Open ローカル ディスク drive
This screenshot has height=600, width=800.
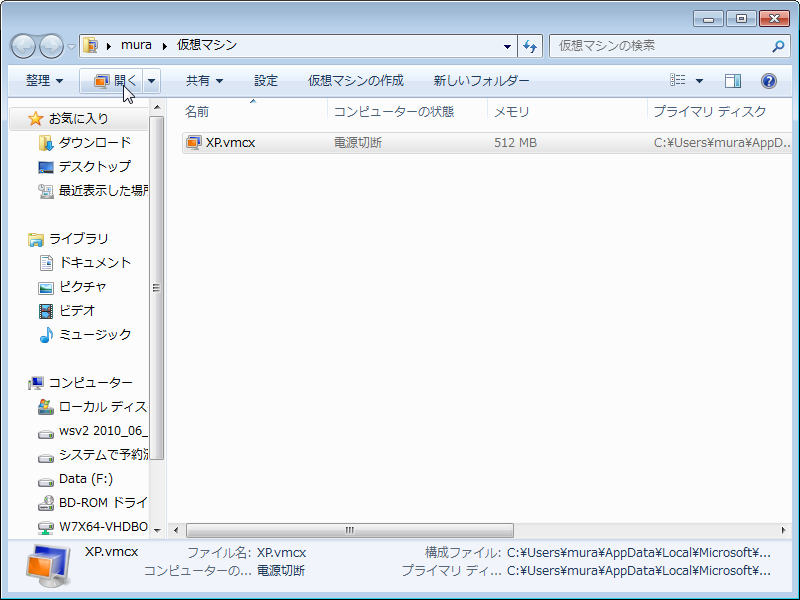103,407
